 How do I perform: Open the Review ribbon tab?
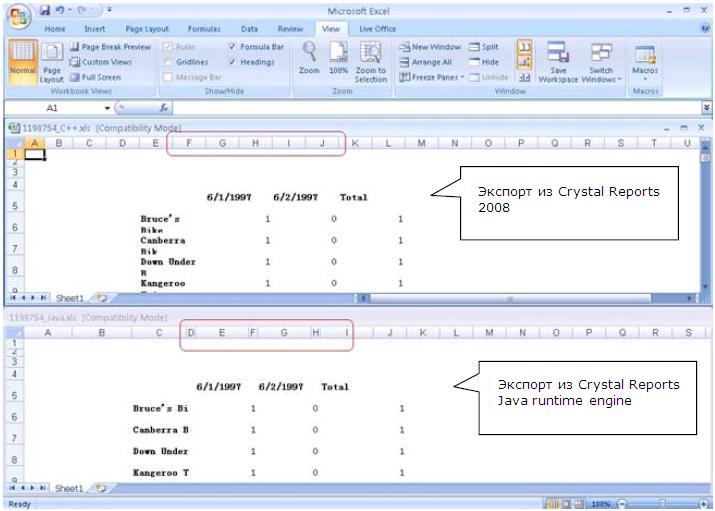290,29
